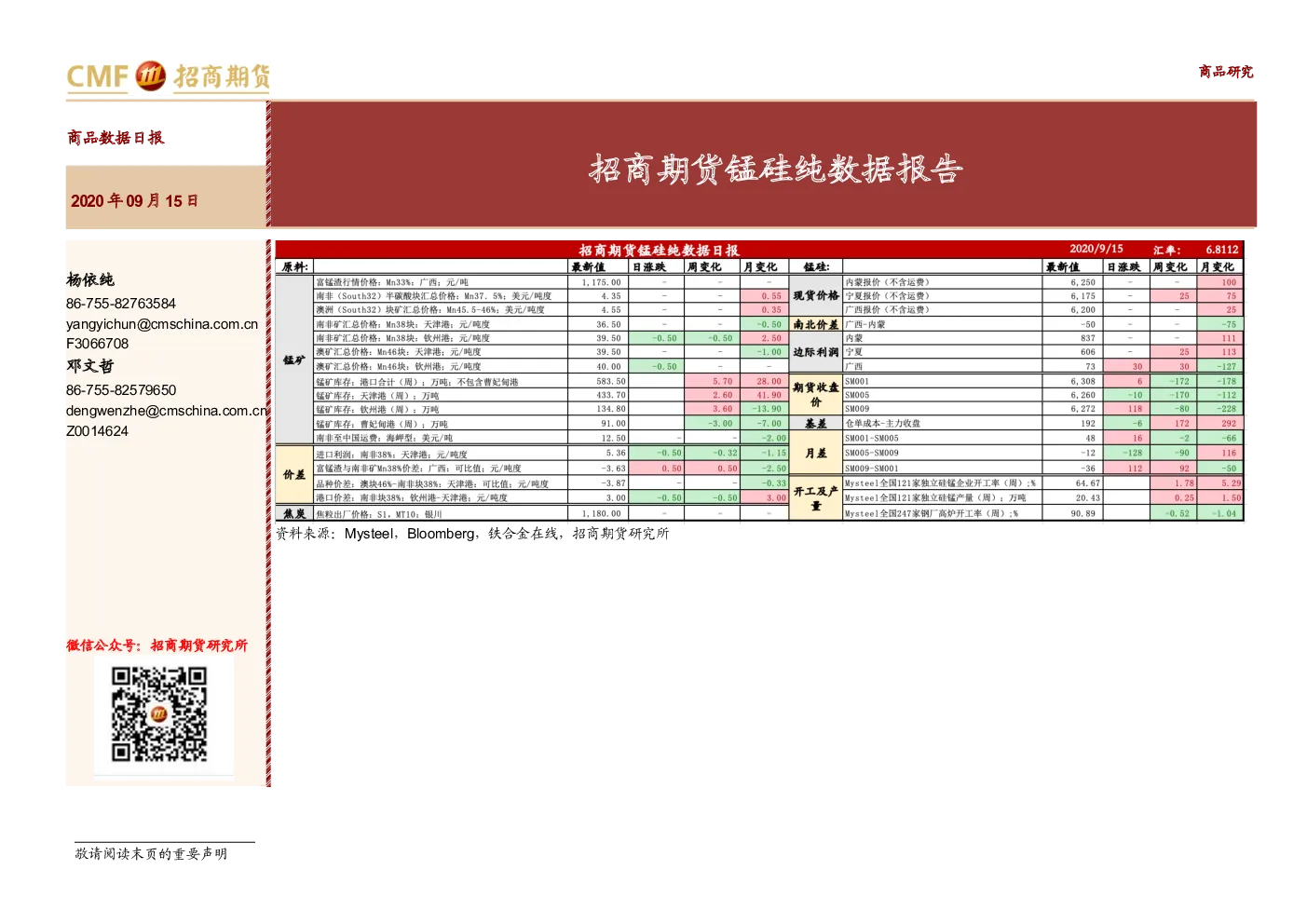Screen dimensions: 1307x924
Task: Click analyst name 杨依纯
Action: (x=90, y=279)
